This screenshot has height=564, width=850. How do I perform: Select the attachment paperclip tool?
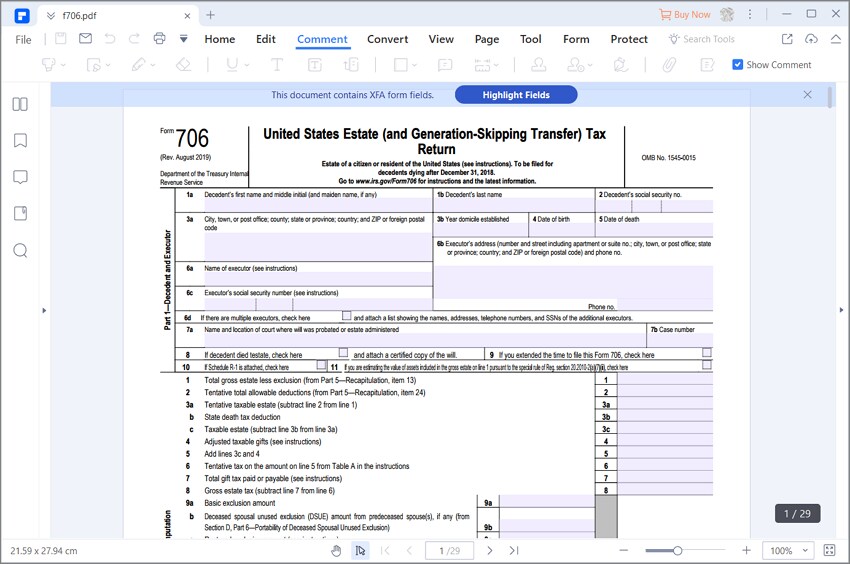coord(669,65)
